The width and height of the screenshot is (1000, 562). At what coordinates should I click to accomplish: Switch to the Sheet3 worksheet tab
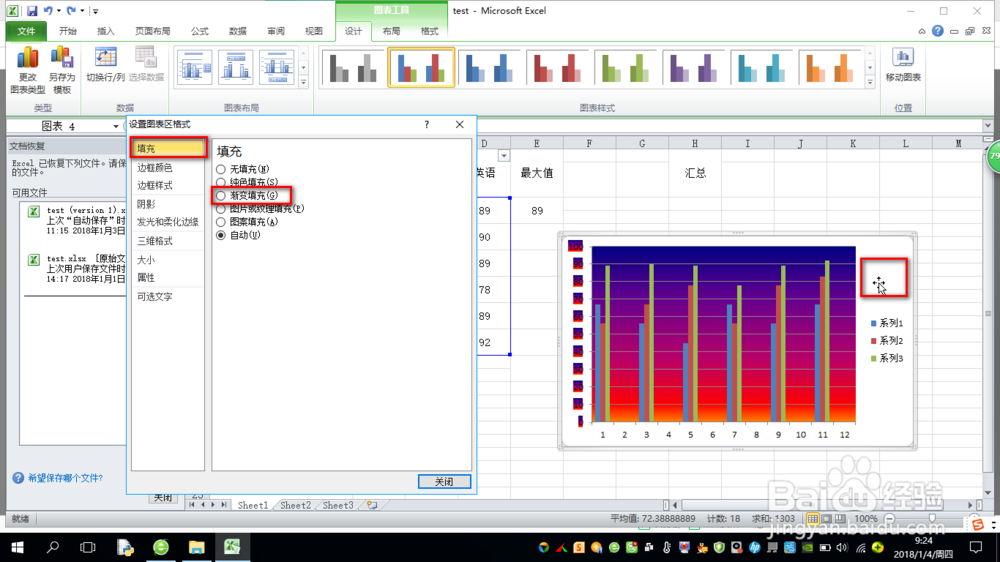tap(337, 505)
